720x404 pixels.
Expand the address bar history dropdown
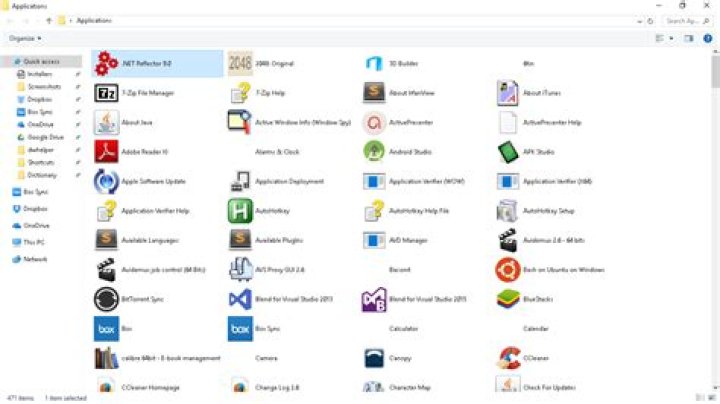tap(639, 21)
